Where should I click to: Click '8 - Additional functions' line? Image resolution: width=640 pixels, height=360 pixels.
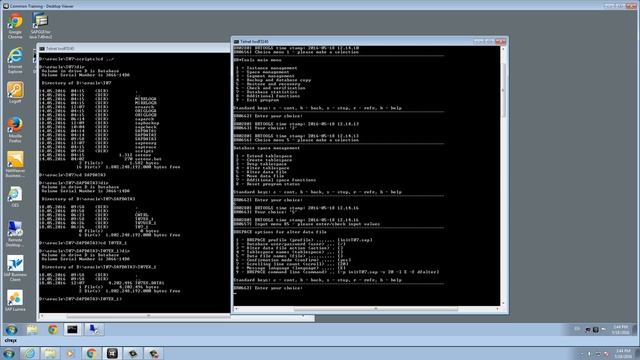pyautogui.click(x=267, y=96)
